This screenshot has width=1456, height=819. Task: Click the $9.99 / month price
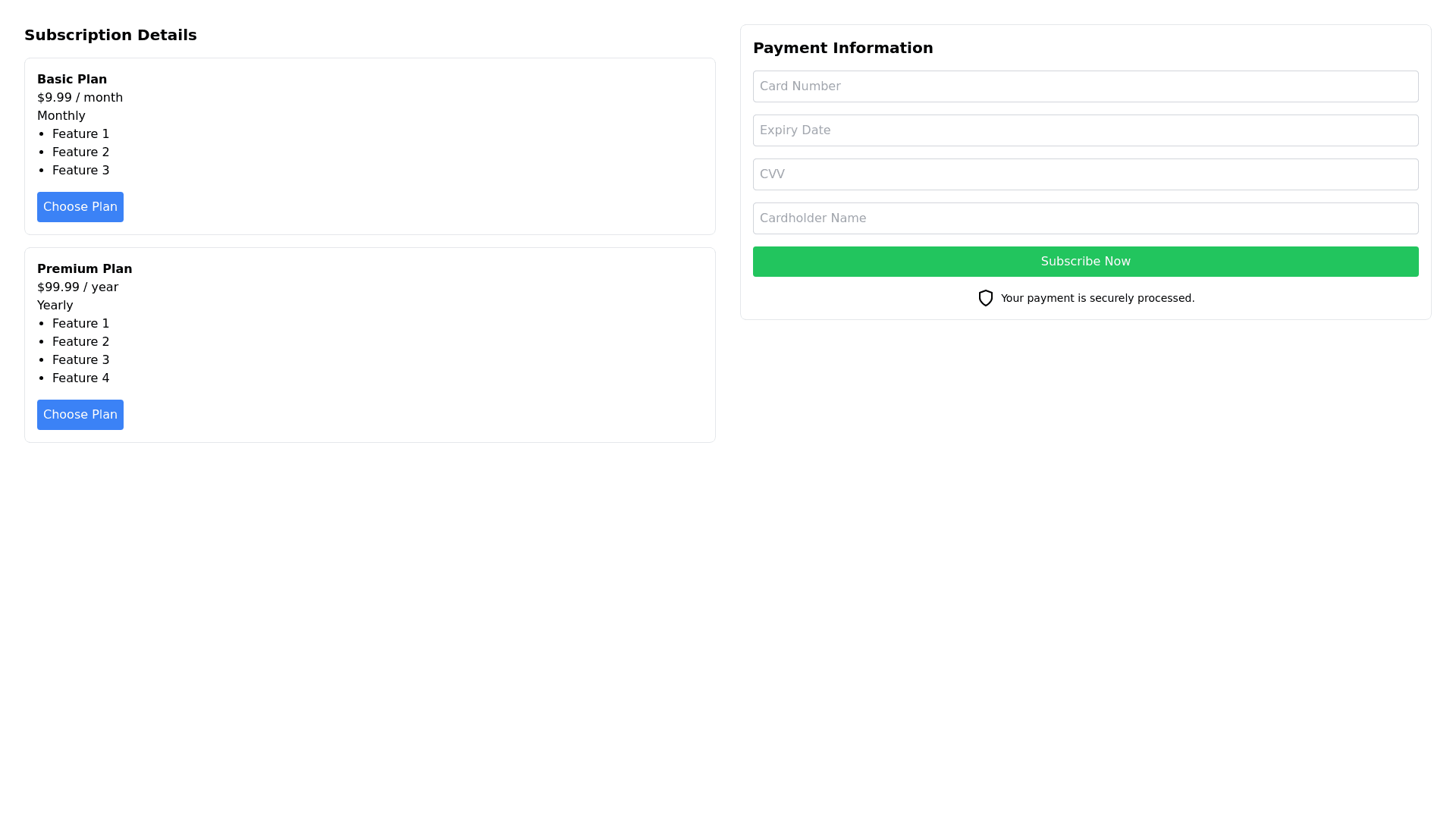80,98
